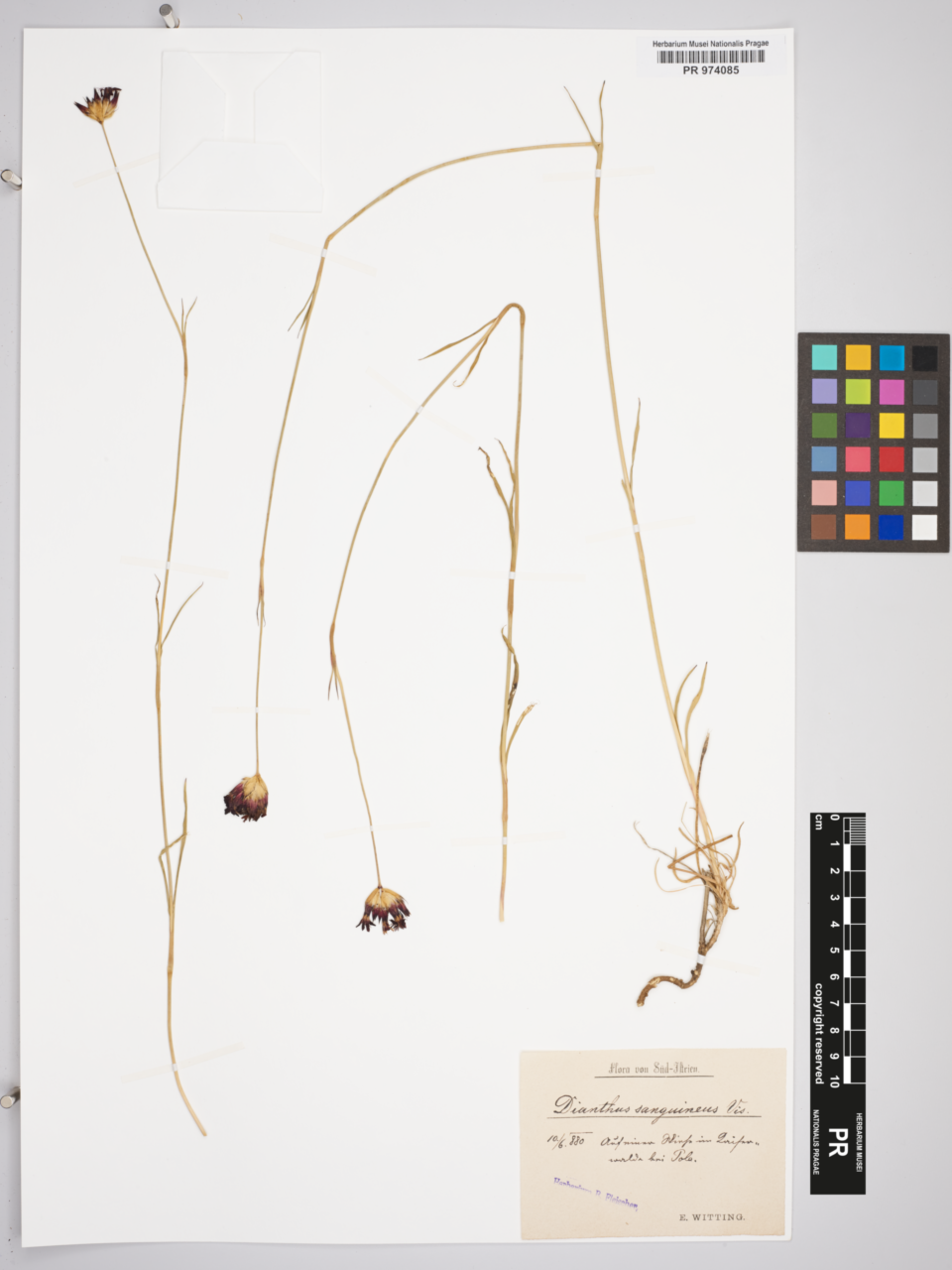952x1270 pixels.
Task: Click the barcode at the top of the sheet
Action: click(x=711, y=57)
